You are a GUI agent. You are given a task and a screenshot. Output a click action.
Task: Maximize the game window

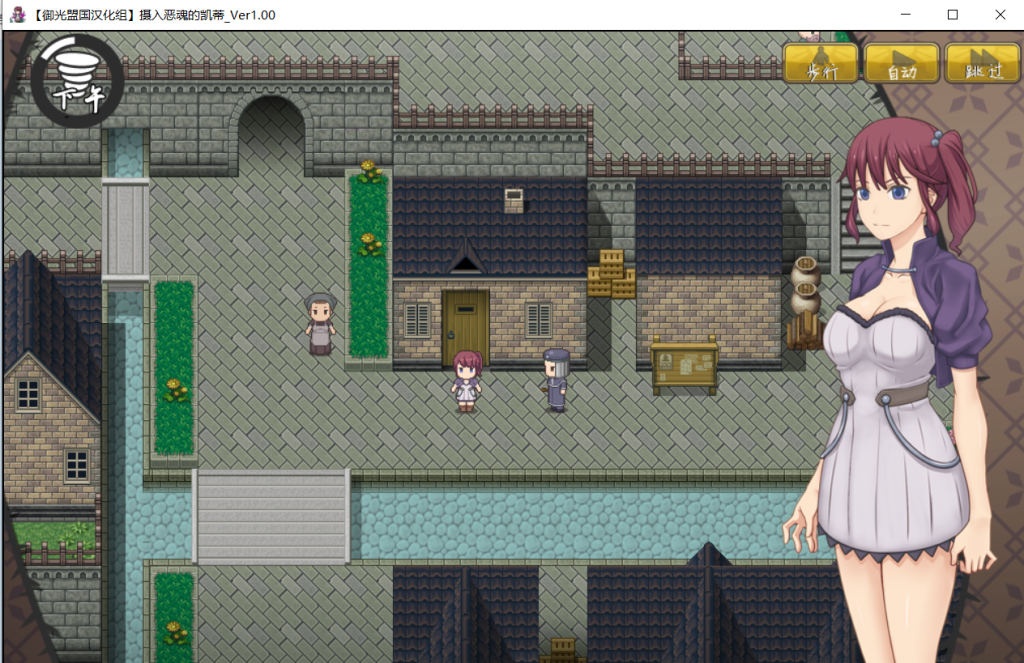[x=953, y=14]
